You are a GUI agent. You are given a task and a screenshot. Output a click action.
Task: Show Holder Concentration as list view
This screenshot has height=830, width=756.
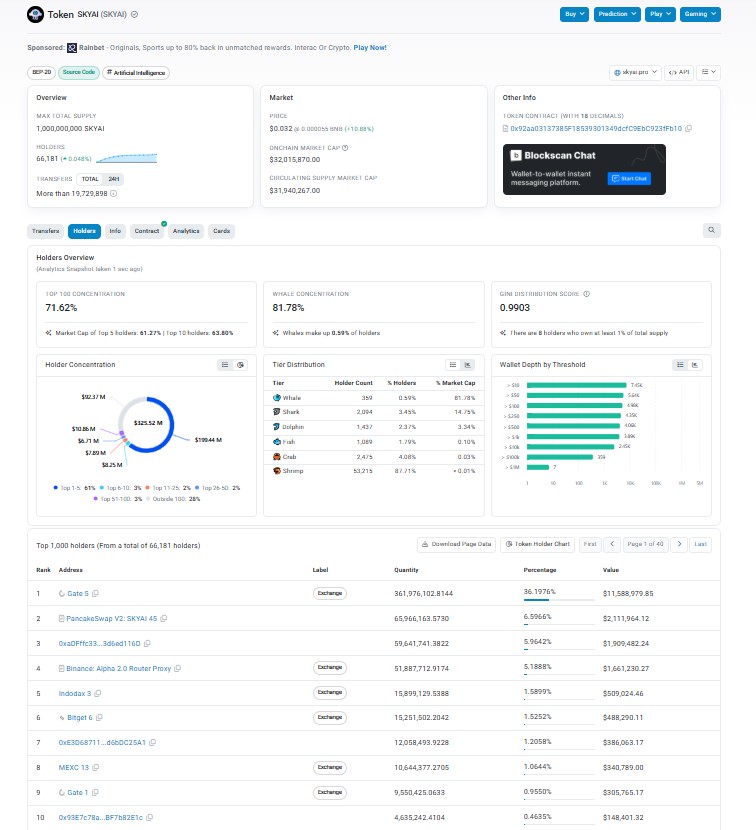(x=225, y=365)
